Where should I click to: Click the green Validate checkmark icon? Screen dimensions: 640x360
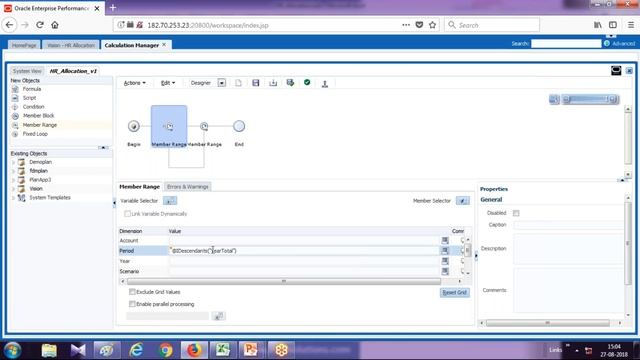307,82
